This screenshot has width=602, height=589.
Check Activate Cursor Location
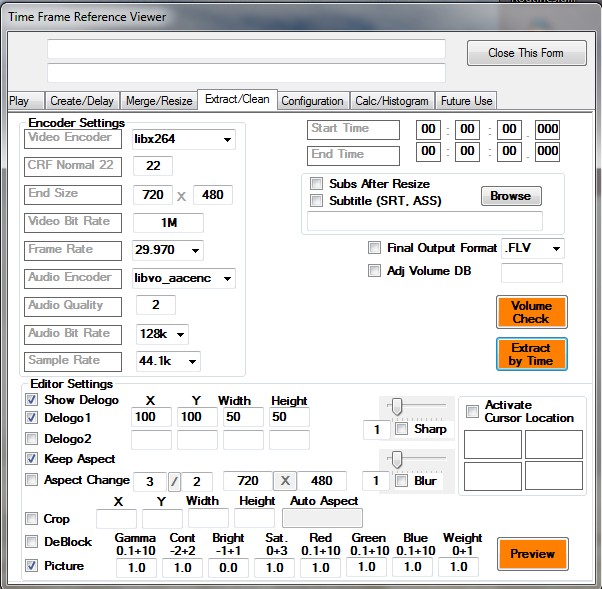(x=472, y=411)
